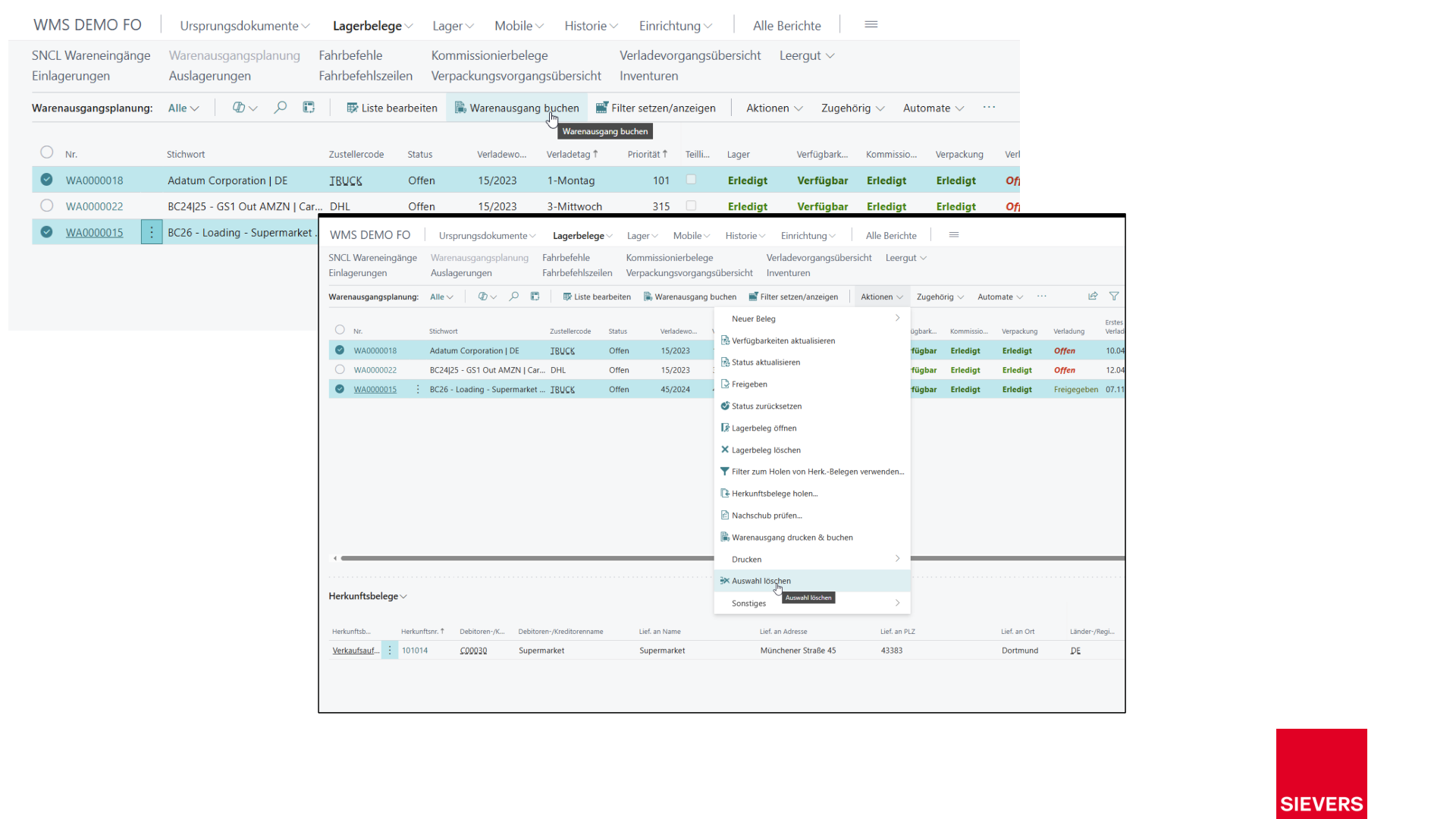Image resolution: width=1456 pixels, height=819 pixels.
Task: Choose Status zurücksetzen menu entry
Action: 766,406
